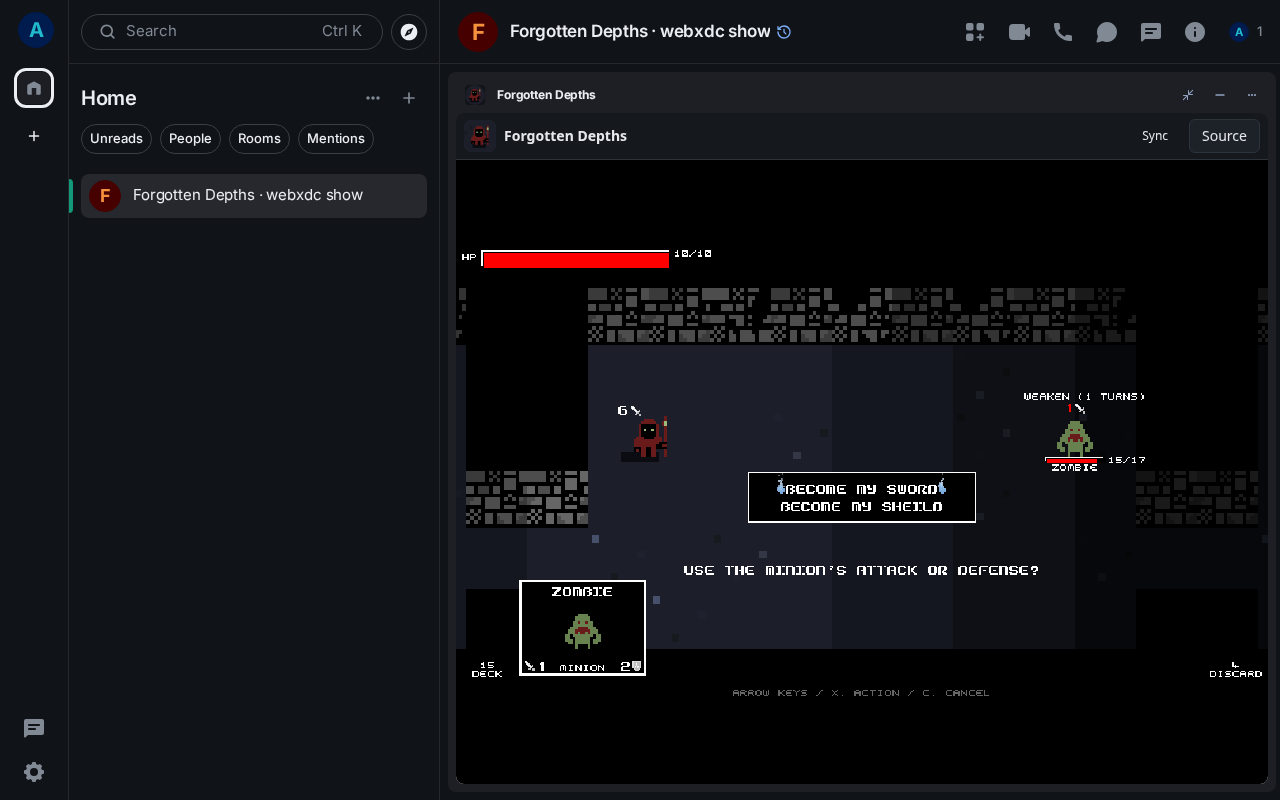Focus the Search field

coord(232,32)
